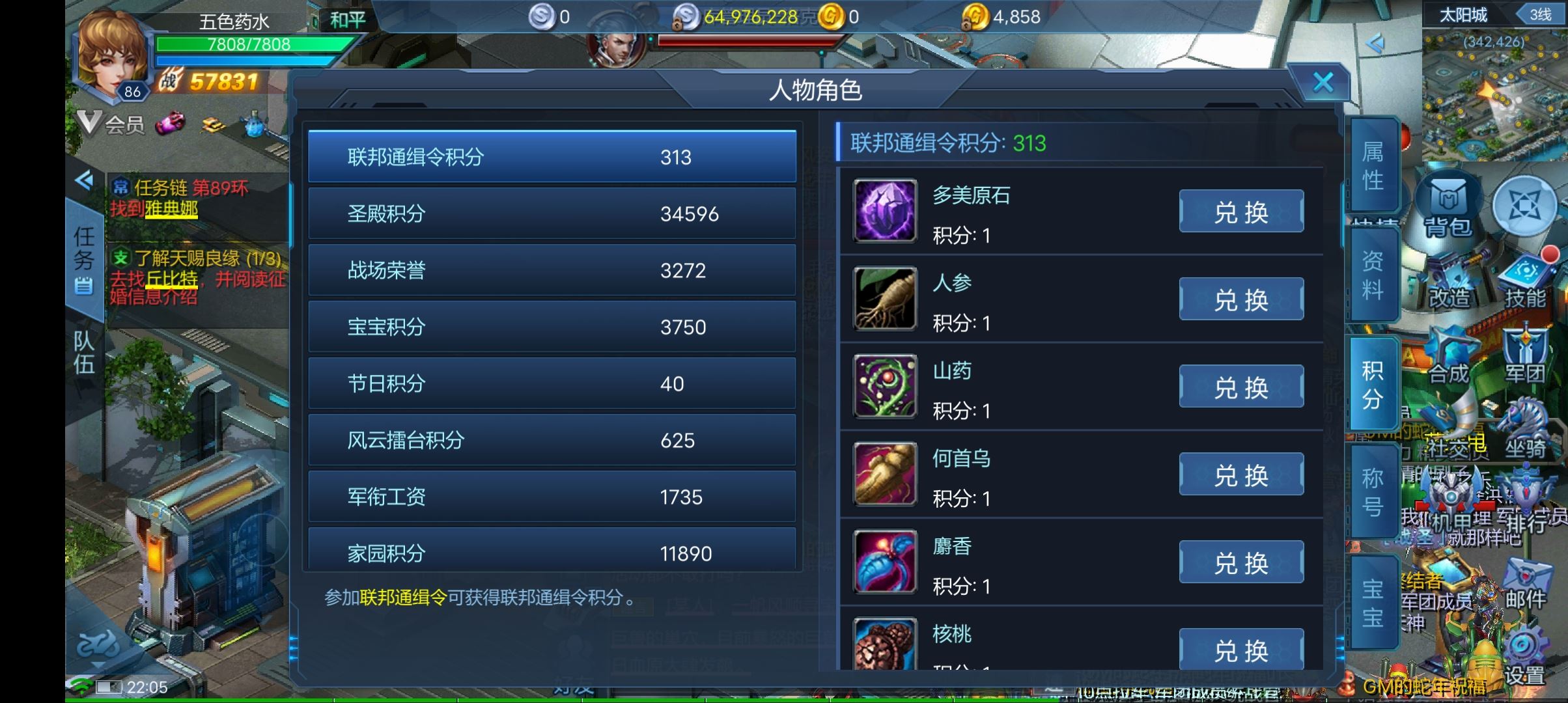Open the 设置 settings gear

(1524, 657)
